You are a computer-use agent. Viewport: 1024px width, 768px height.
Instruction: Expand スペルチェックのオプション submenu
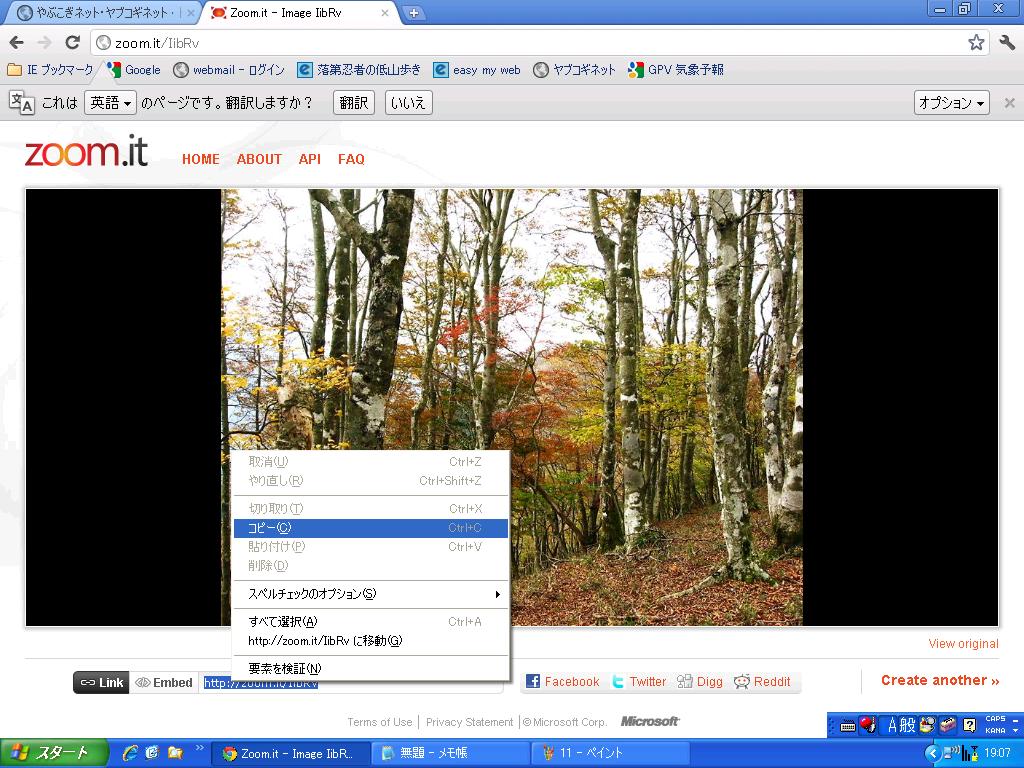pyautogui.click(x=370, y=594)
